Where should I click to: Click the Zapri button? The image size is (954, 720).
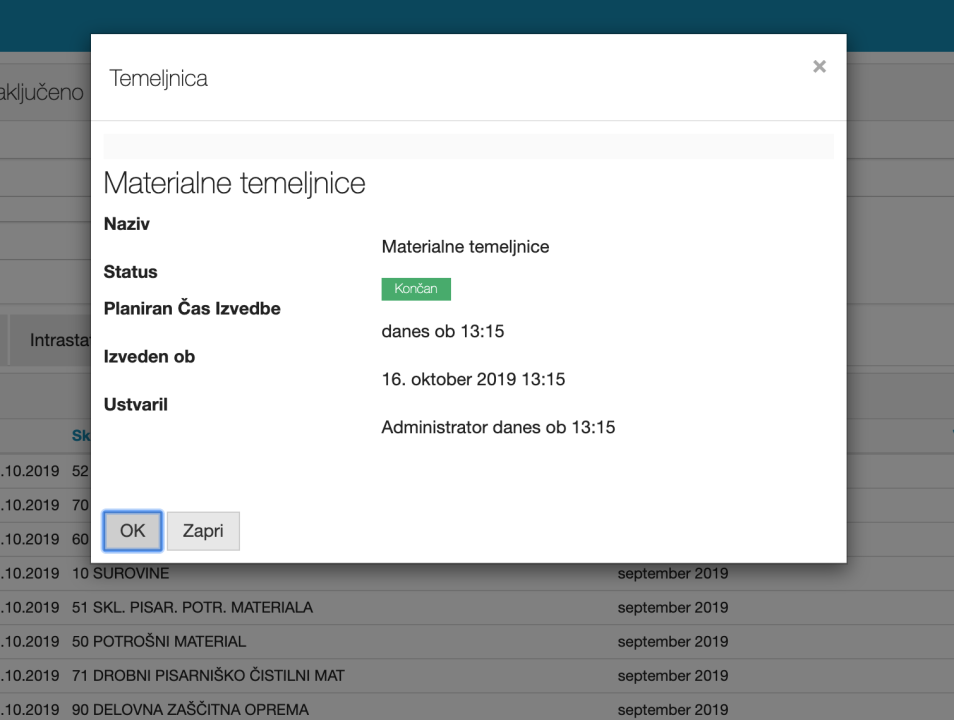[x=203, y=531]
